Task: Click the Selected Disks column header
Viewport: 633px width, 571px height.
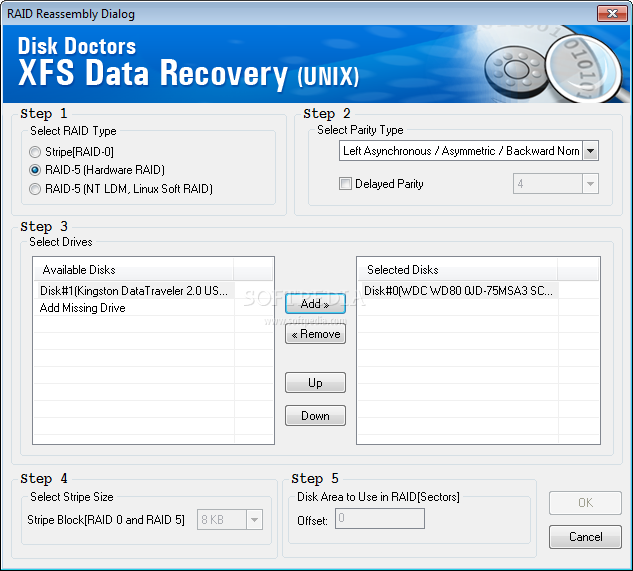Action: click(458, 270)
